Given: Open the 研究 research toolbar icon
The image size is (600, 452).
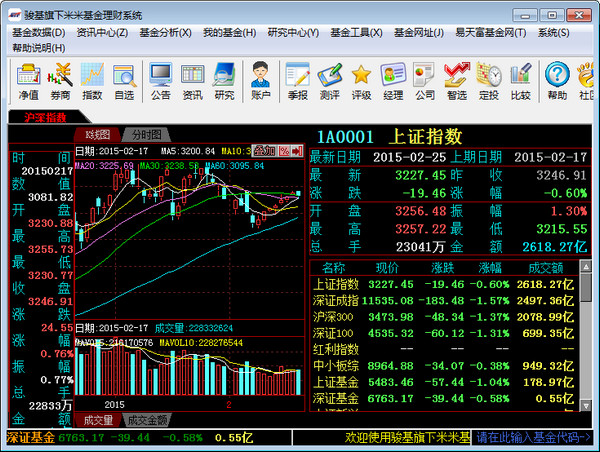Looking at the screenshot, I should [224, 82].
